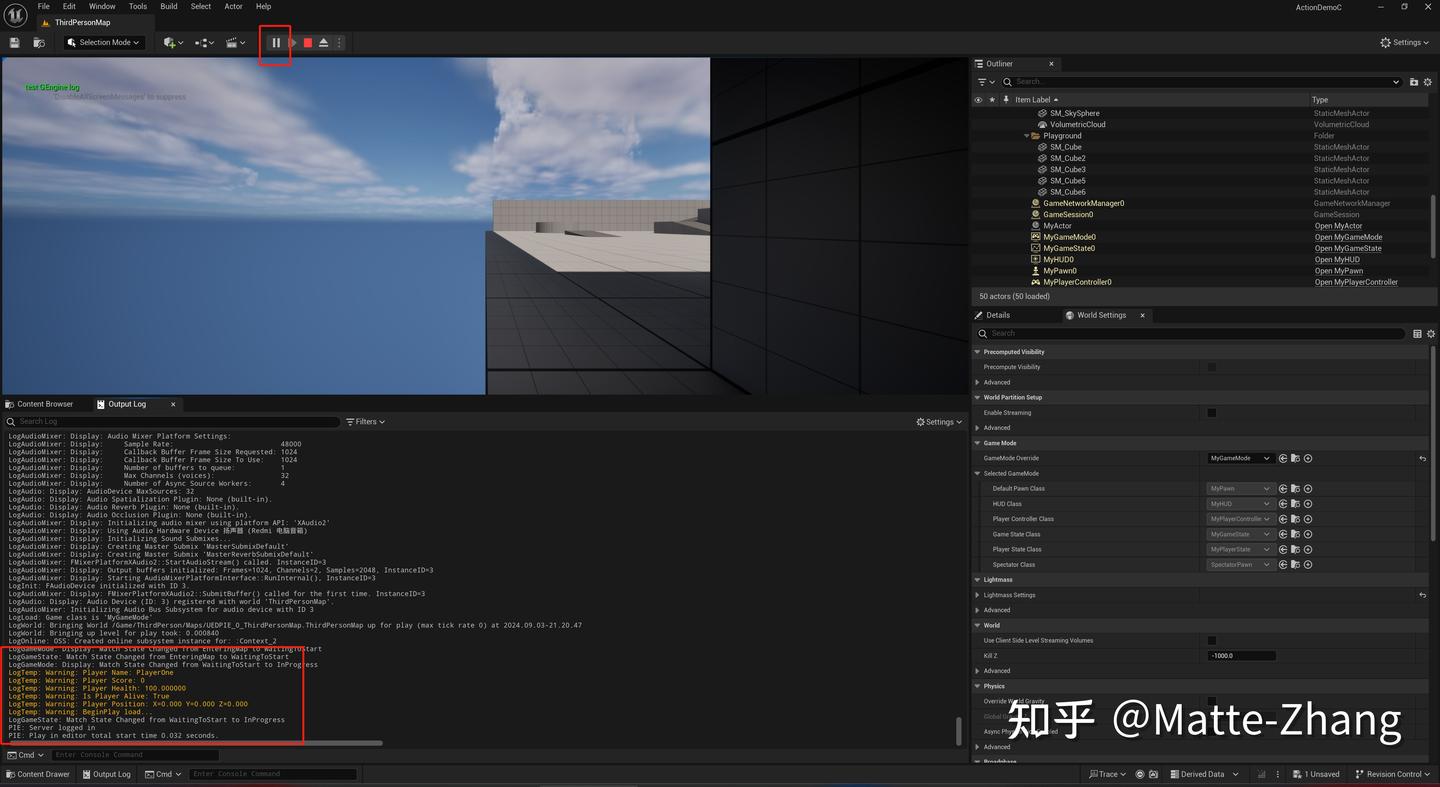
Task: Open the Outliner filter icon
Action: point(982,82)
